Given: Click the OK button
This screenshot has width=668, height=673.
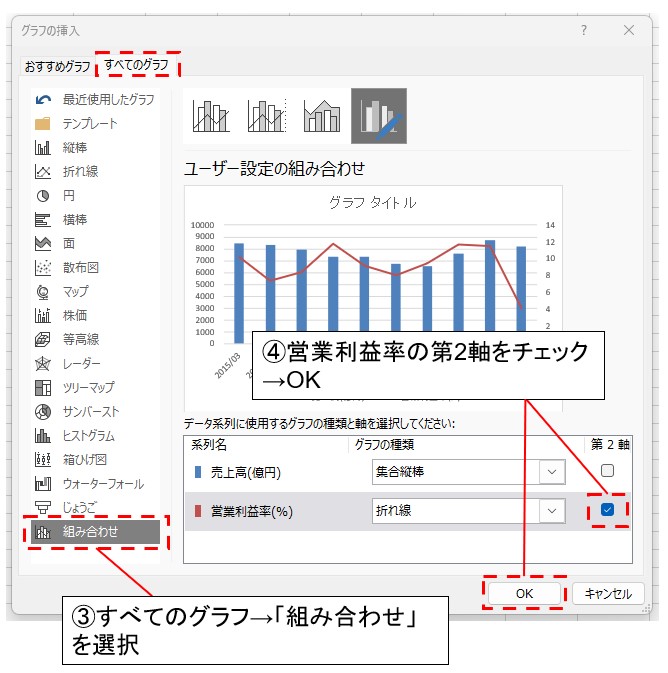Looking at the screenshot, I should coord(525,593).
